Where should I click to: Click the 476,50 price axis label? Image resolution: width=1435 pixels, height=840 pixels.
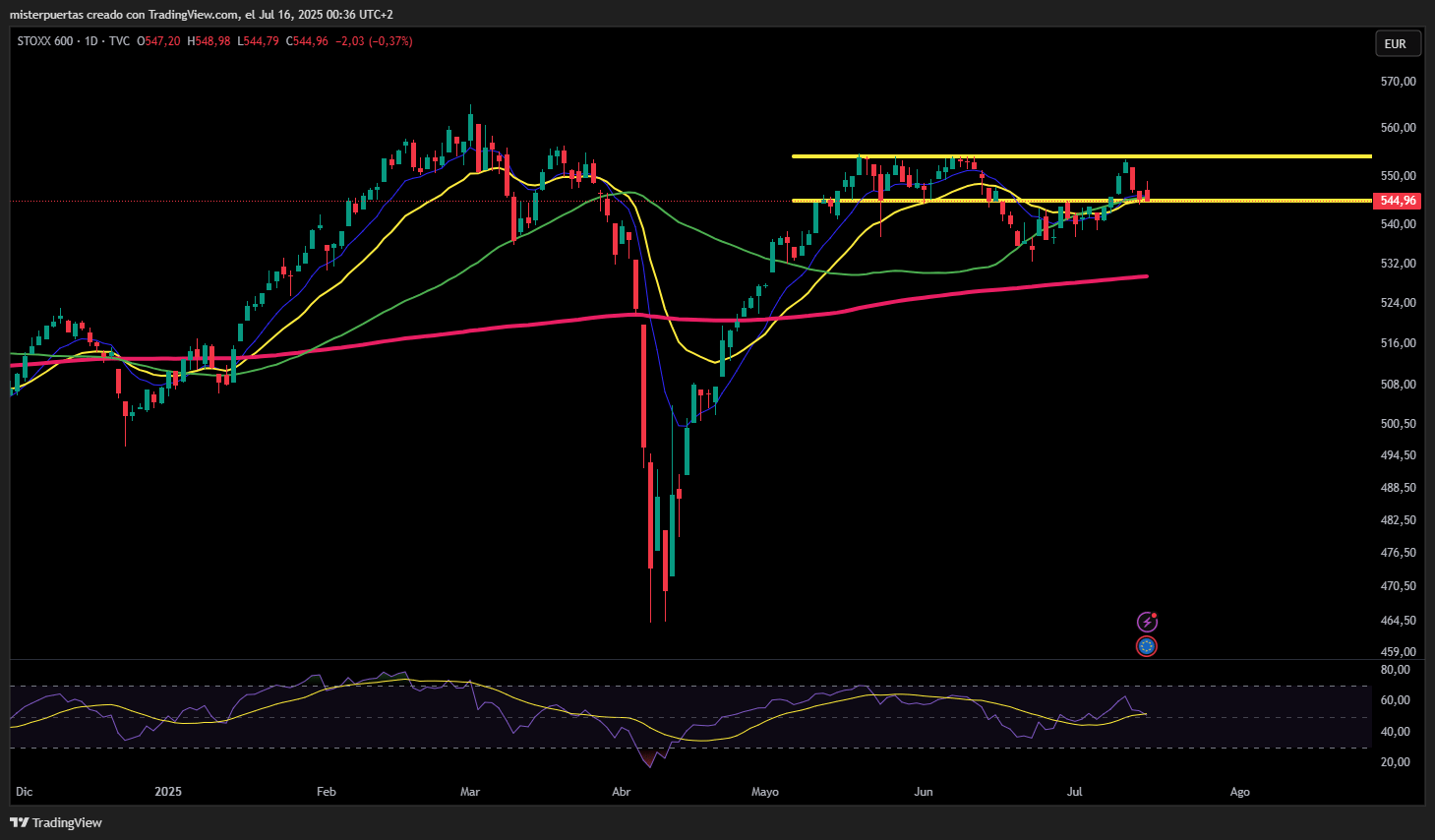click(1398, 553)
